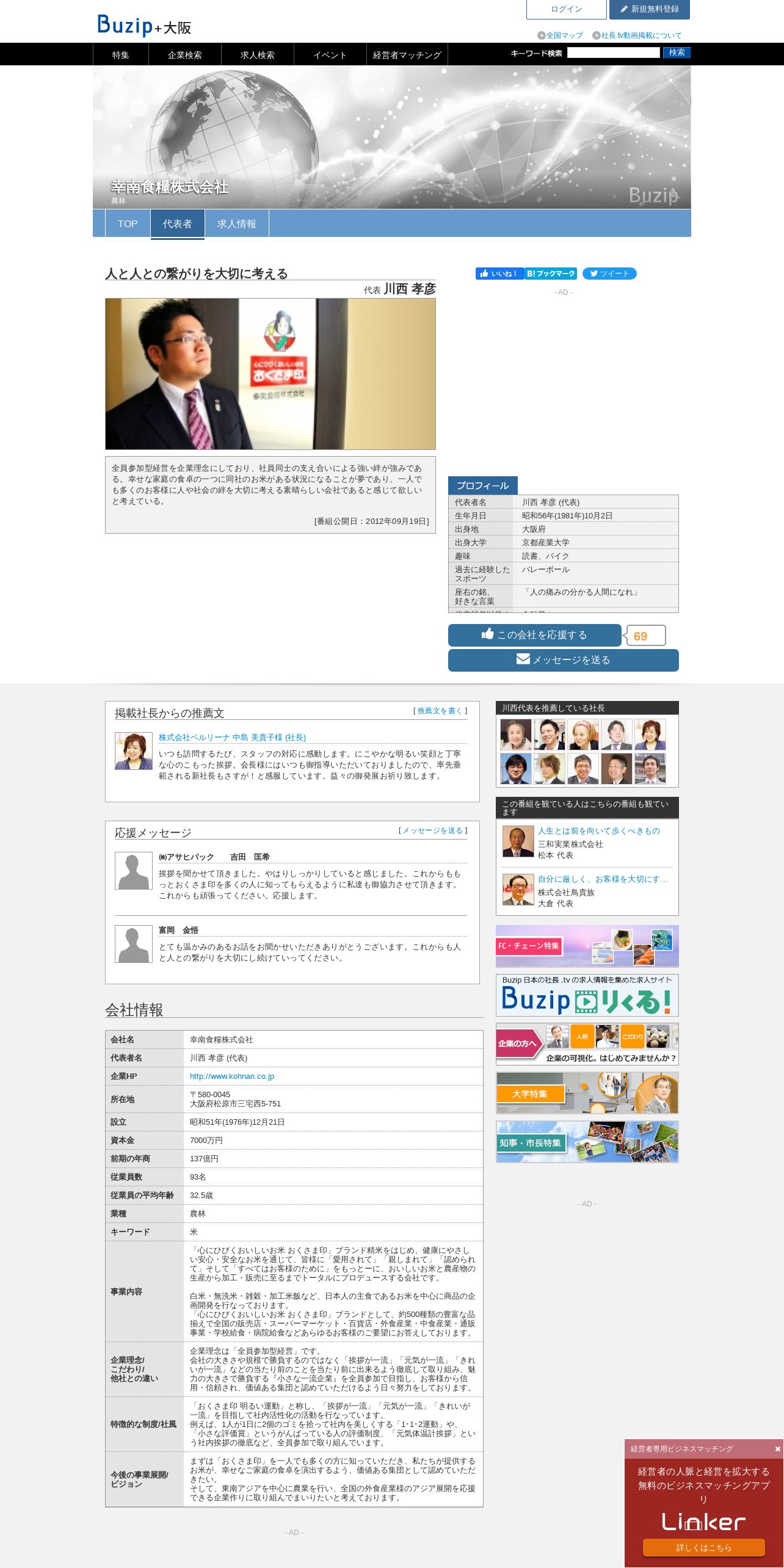Open the FC・チェーン特集 banner
Screen dimensions: 784x1568
[587, 946]
